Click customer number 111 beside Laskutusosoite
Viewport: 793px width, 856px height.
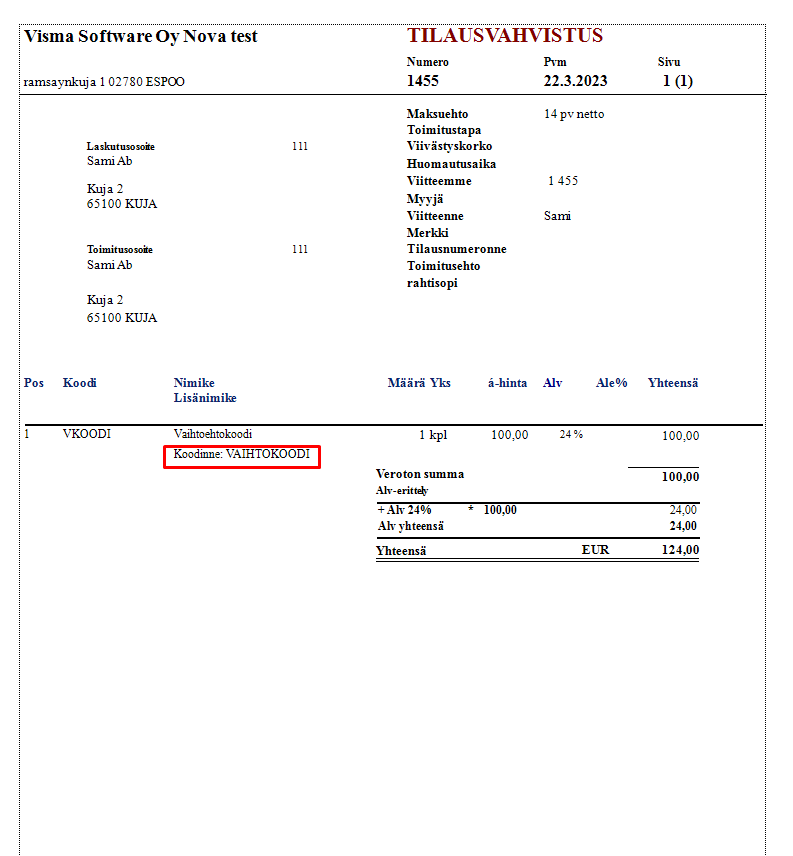click(300, 146)
